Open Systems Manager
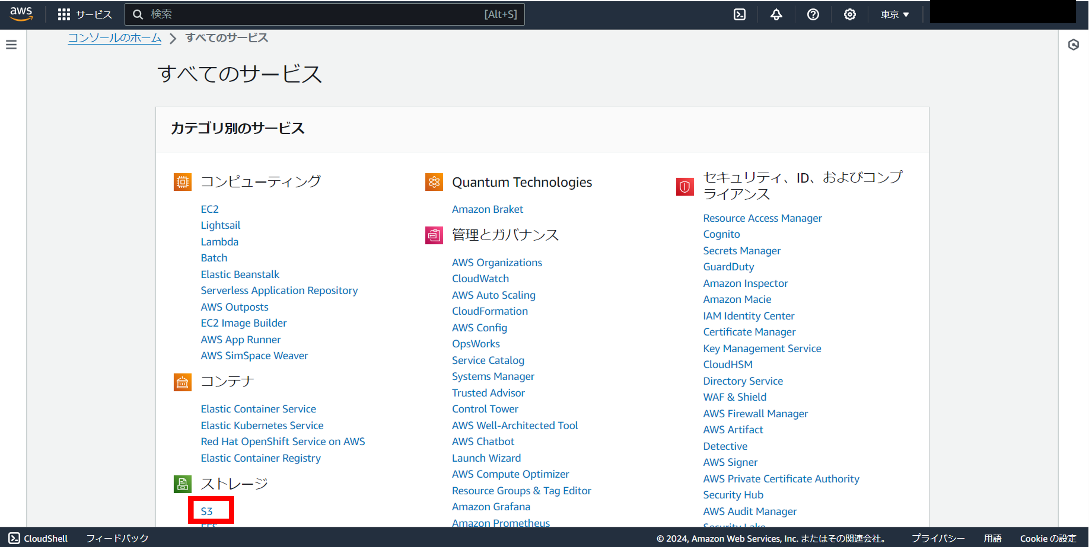The width and height of the screenshot is (1089, 547). click(493, 376)
